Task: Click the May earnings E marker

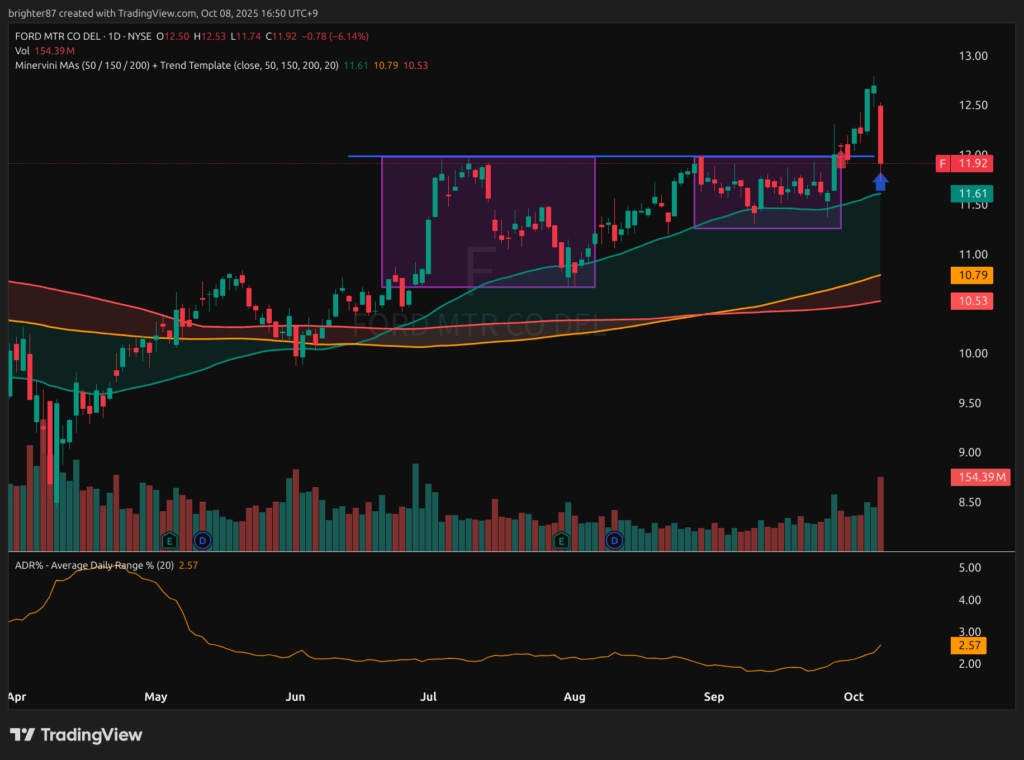Action: pos(169,540)
